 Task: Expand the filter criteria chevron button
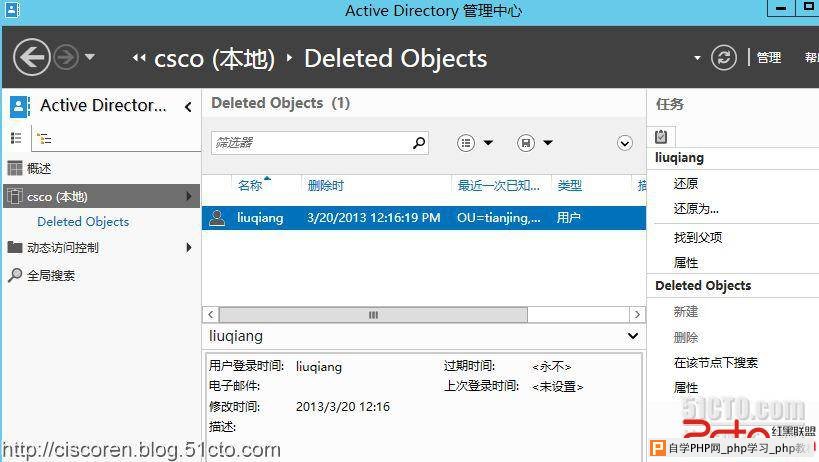[625, 143]
